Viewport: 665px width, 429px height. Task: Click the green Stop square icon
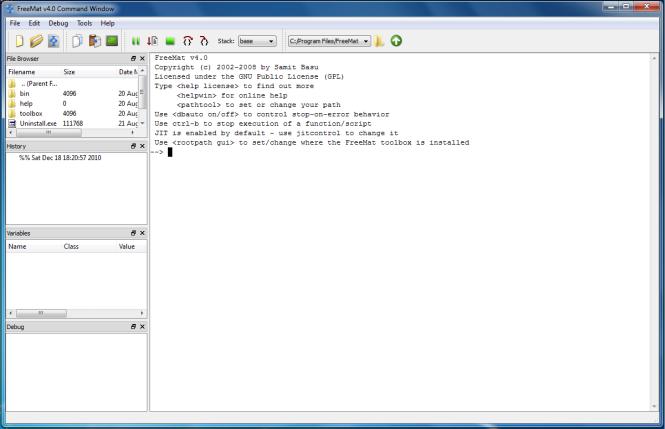(170, 41)
